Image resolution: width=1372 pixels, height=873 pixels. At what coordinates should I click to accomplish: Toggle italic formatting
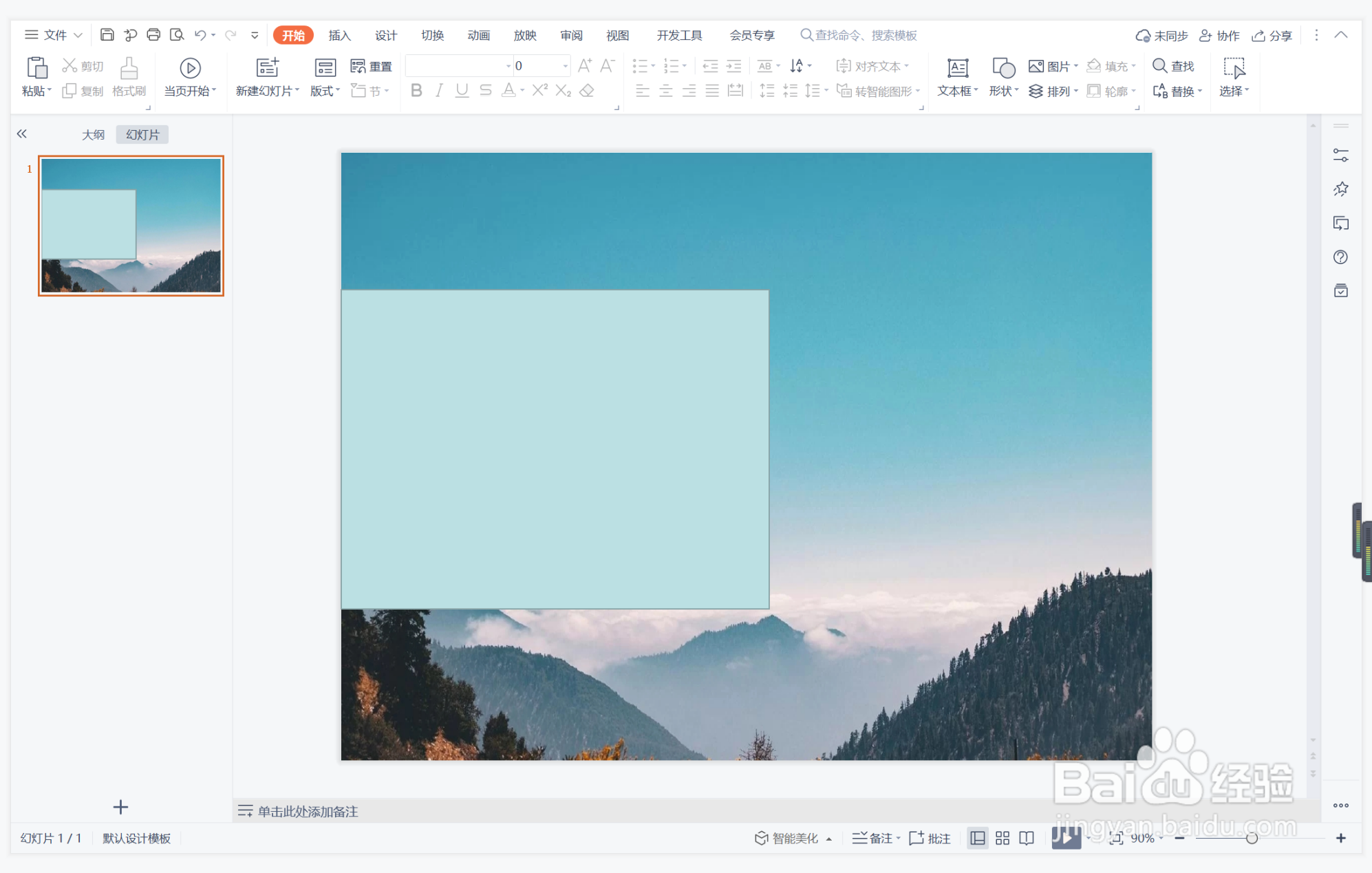439,91
